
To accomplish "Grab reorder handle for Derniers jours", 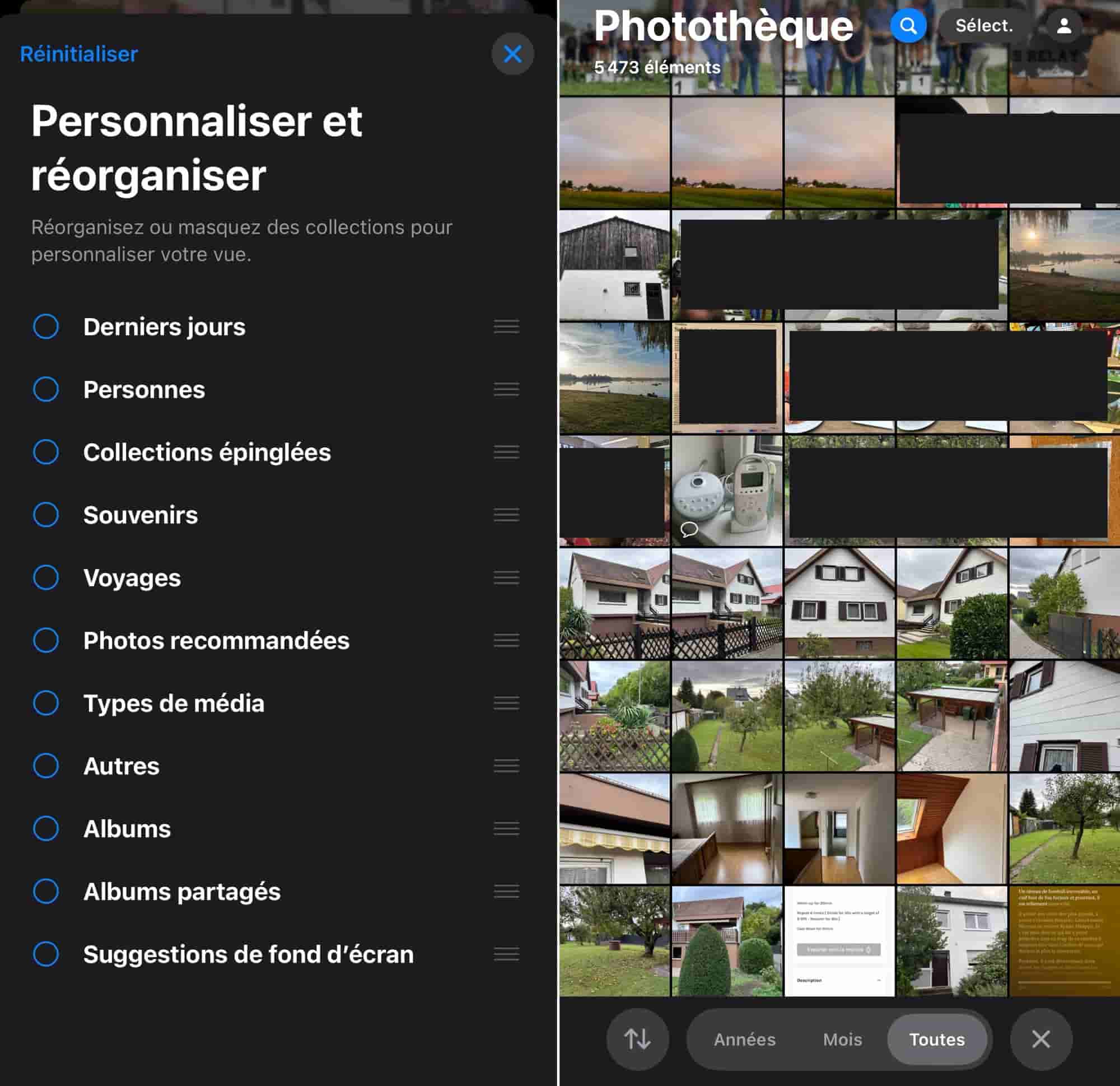I will click(506, 327).
